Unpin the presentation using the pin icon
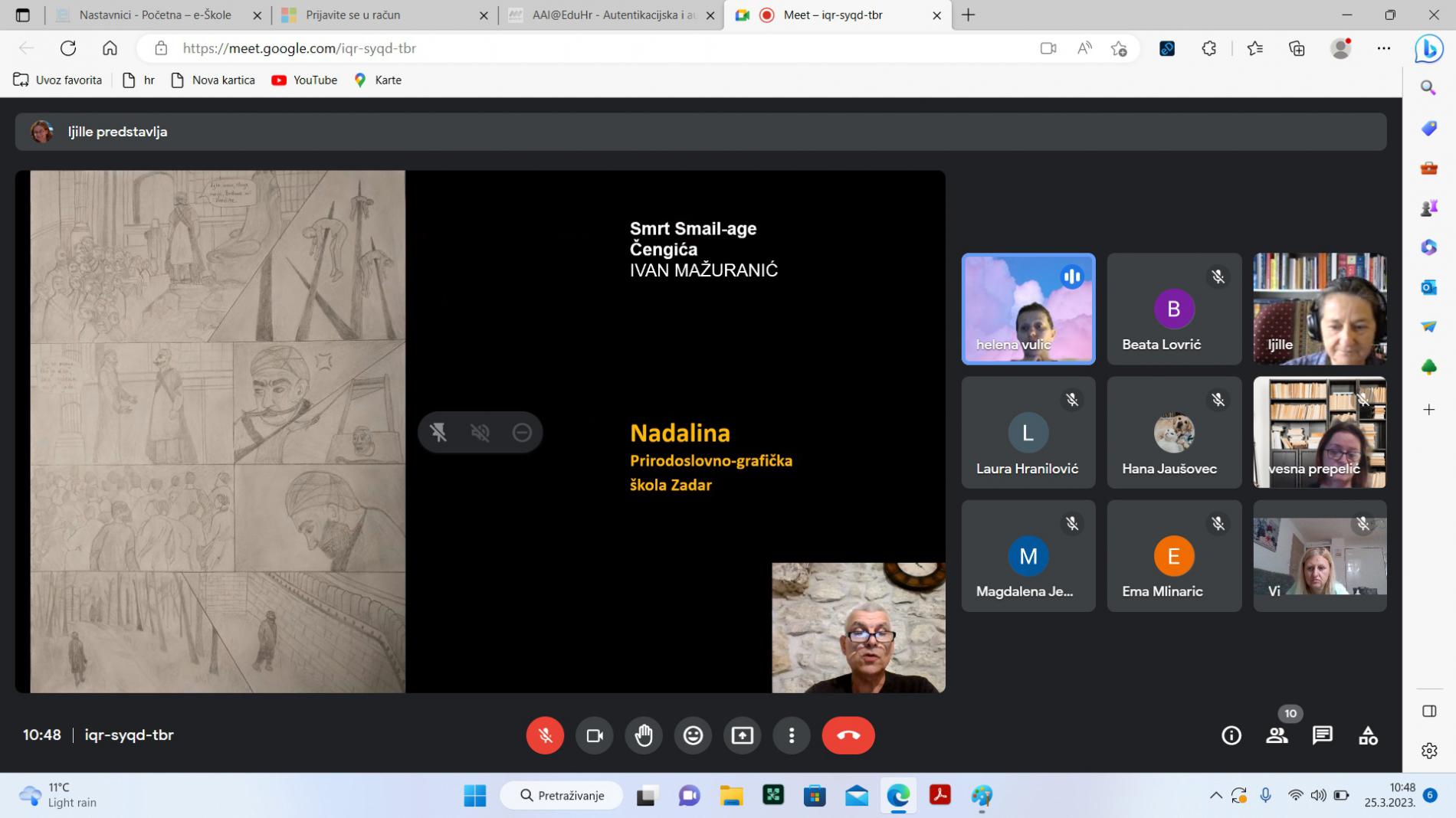1456x818 pixels. click(438, 433)
